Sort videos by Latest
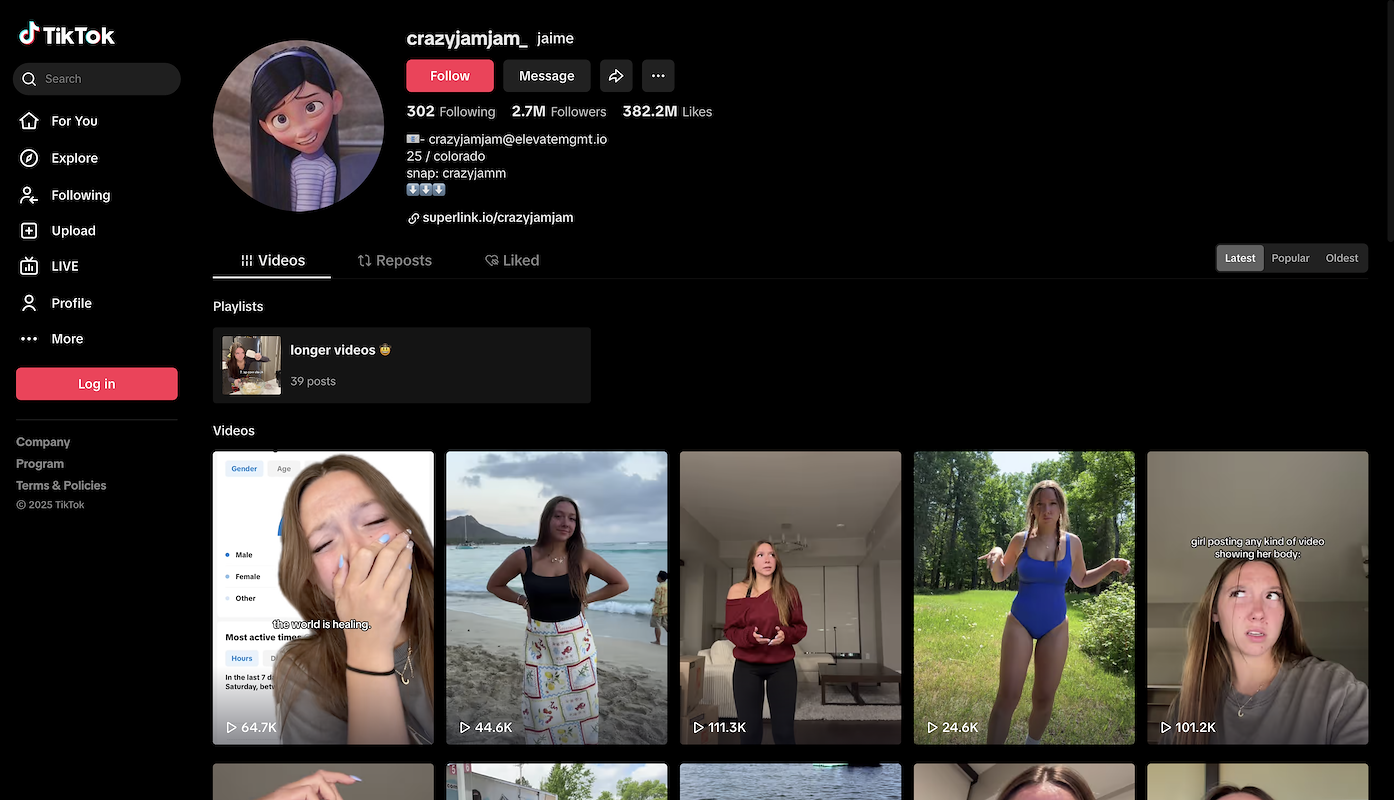 pos(1240,258)
